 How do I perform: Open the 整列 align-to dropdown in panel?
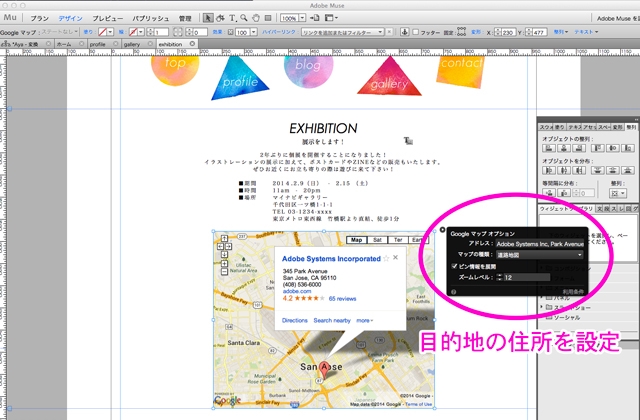[x=618, y=193]
